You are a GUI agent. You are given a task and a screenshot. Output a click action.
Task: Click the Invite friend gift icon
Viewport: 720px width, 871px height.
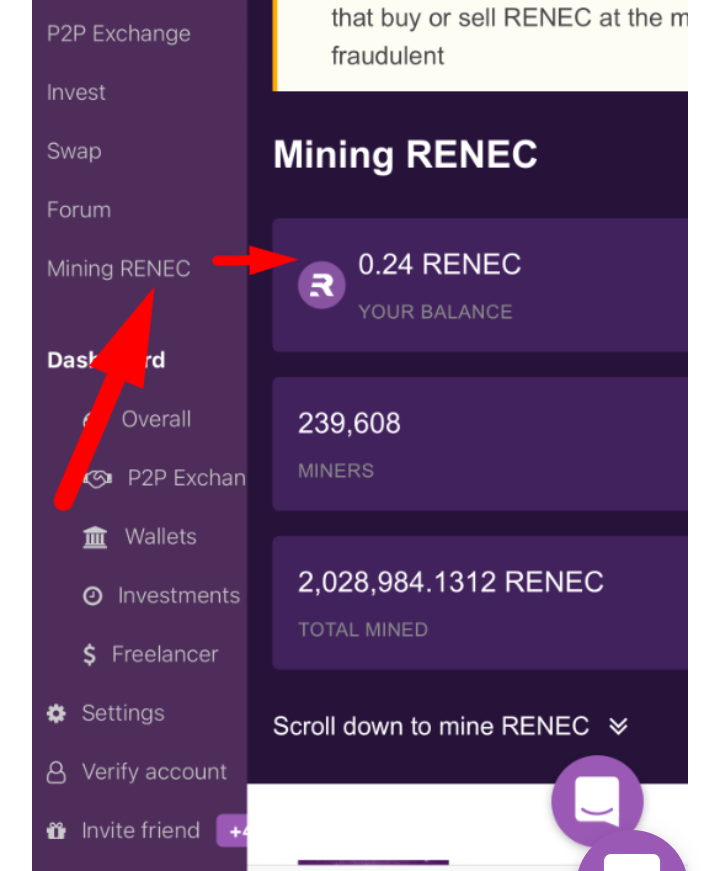tap(57, 831)
